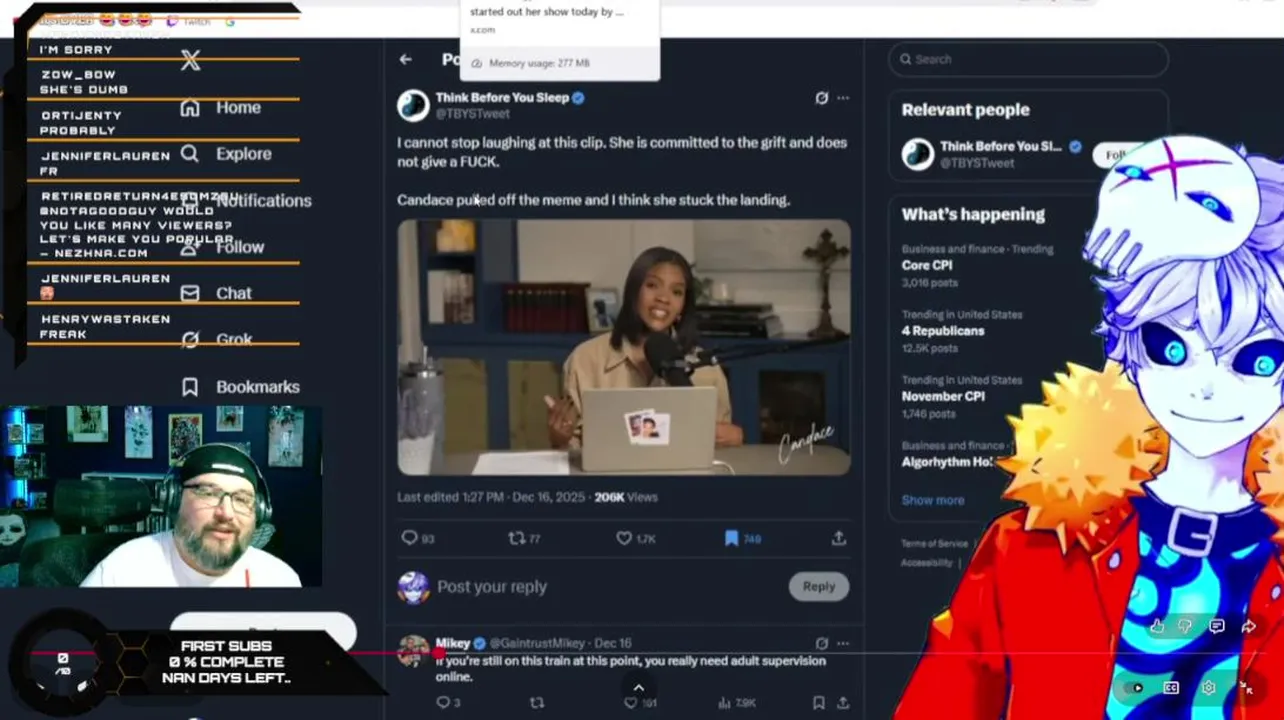This screenshot has width=1284, height=720.
Task: Select Follow in X navigation
Action: pyautogui.click(x=240, y=247)
